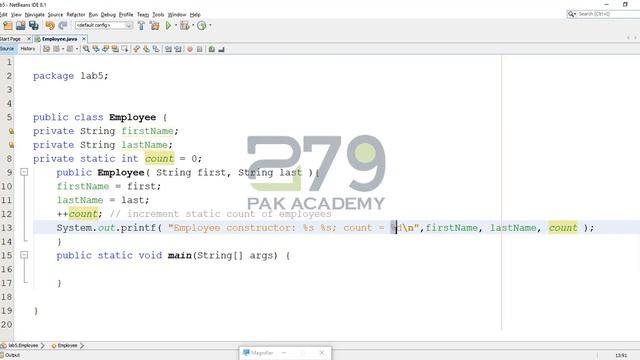The image size is (640, 360).
Task: Click the Clean and Build Project icon
Action: coord(155,25)
